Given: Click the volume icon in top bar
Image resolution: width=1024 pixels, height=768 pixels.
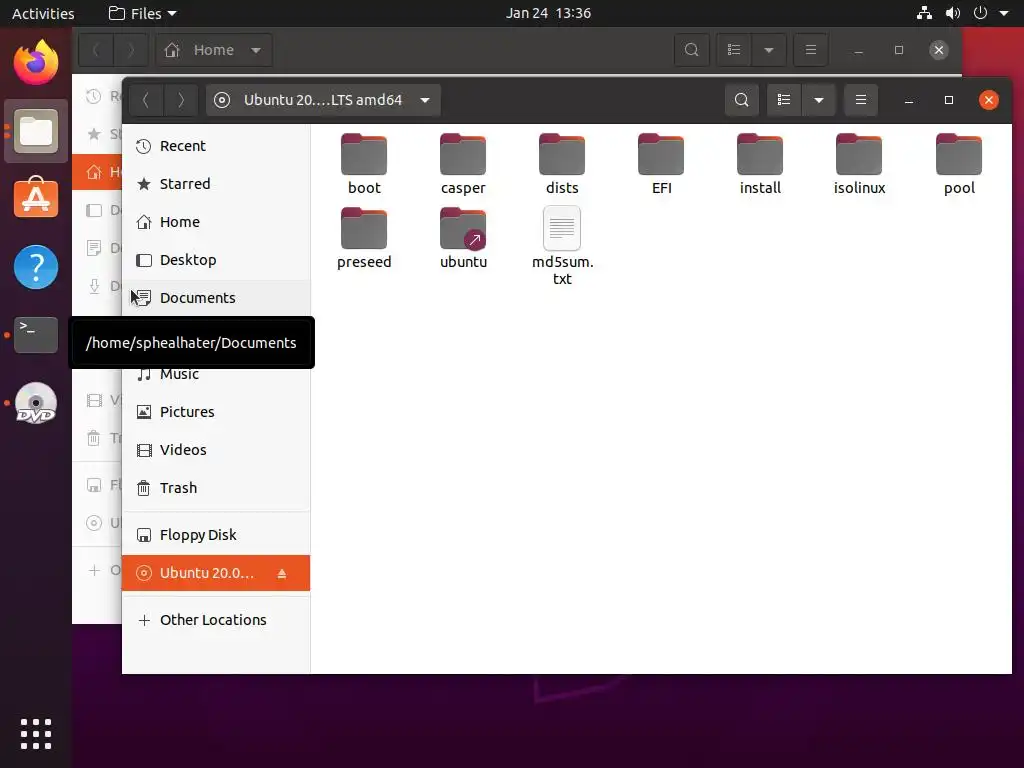Looking at the screenshot, I should point(953,13).
